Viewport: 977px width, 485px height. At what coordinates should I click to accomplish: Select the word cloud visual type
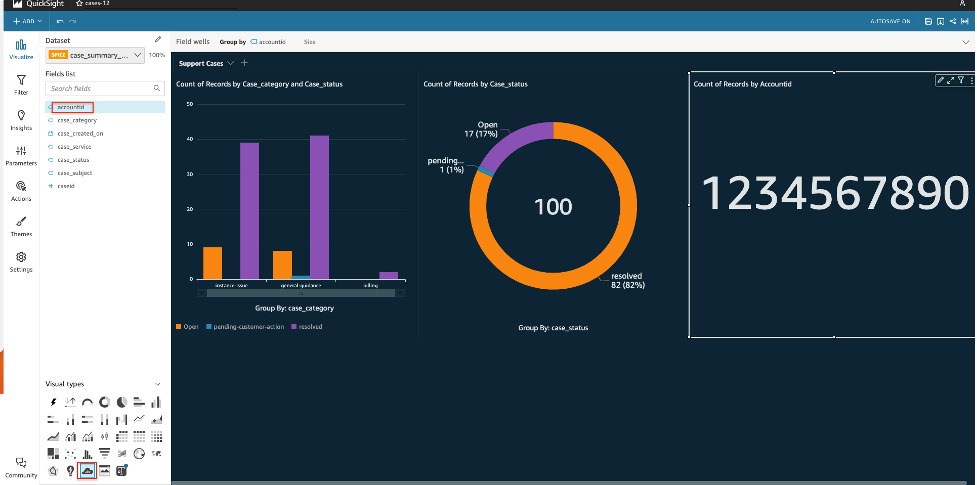[x=87, y=471]
